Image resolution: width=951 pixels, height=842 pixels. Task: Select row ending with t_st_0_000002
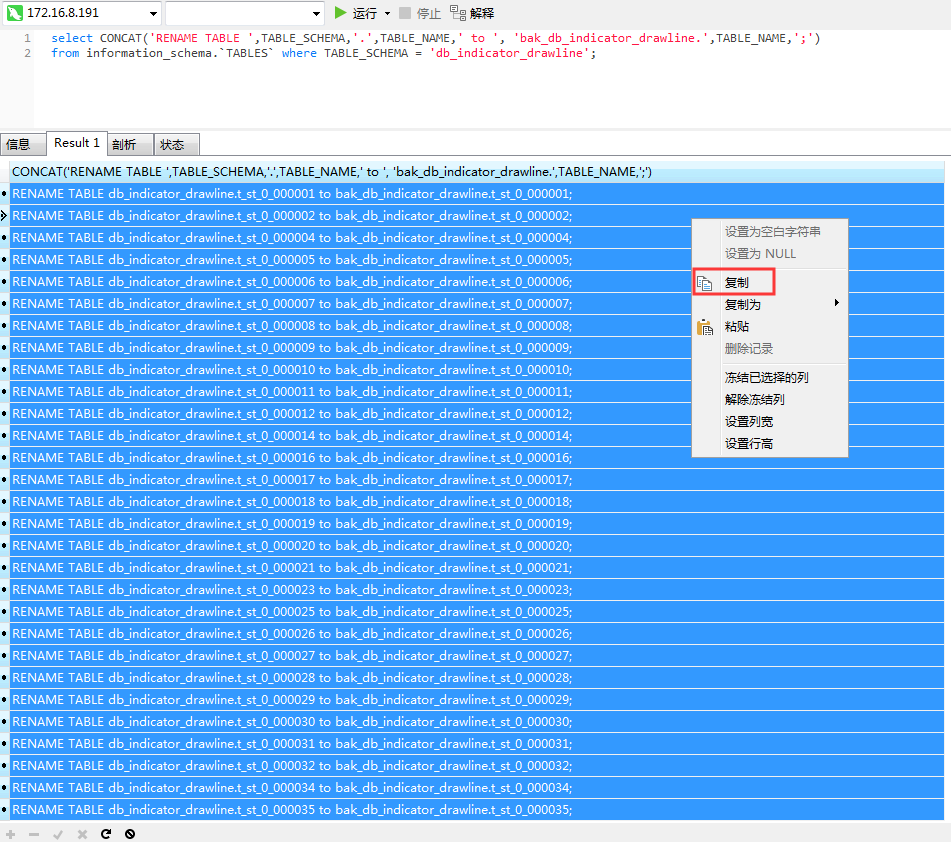click(x=477, y=216)
